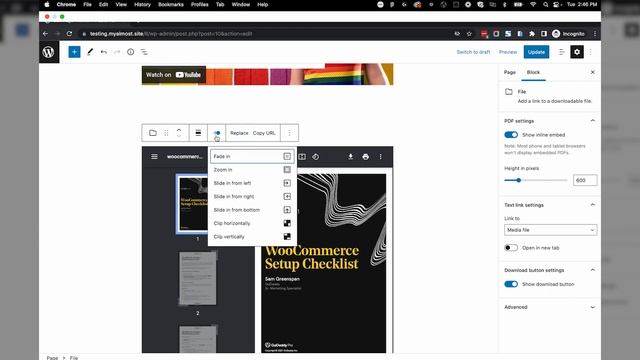Open block toolbar more options dots

pos(289,133)
